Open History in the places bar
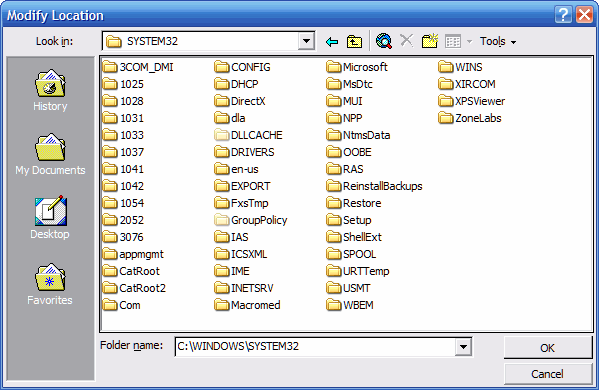 [50, 91]
